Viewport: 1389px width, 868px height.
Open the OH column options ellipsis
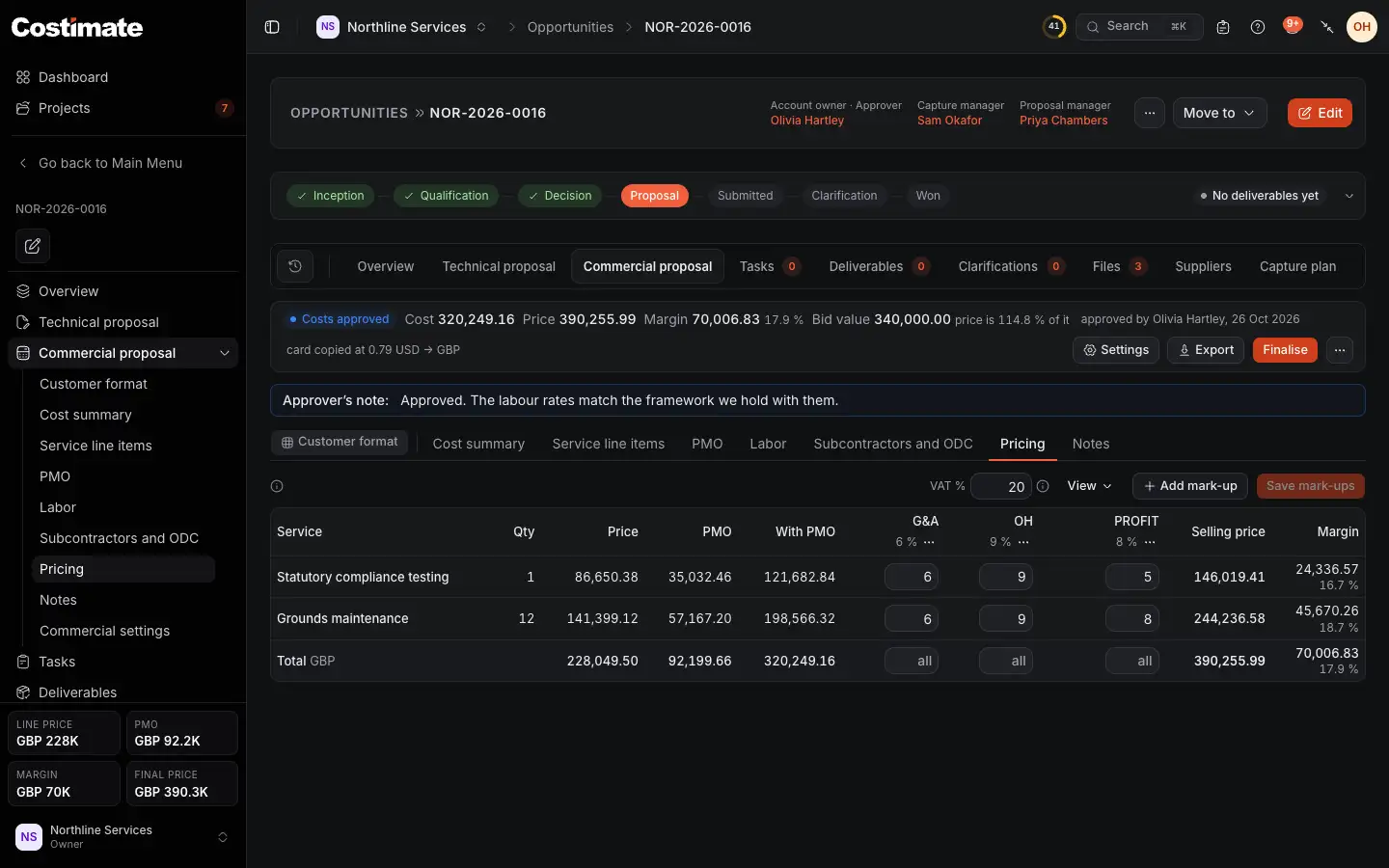(1023, 542)
